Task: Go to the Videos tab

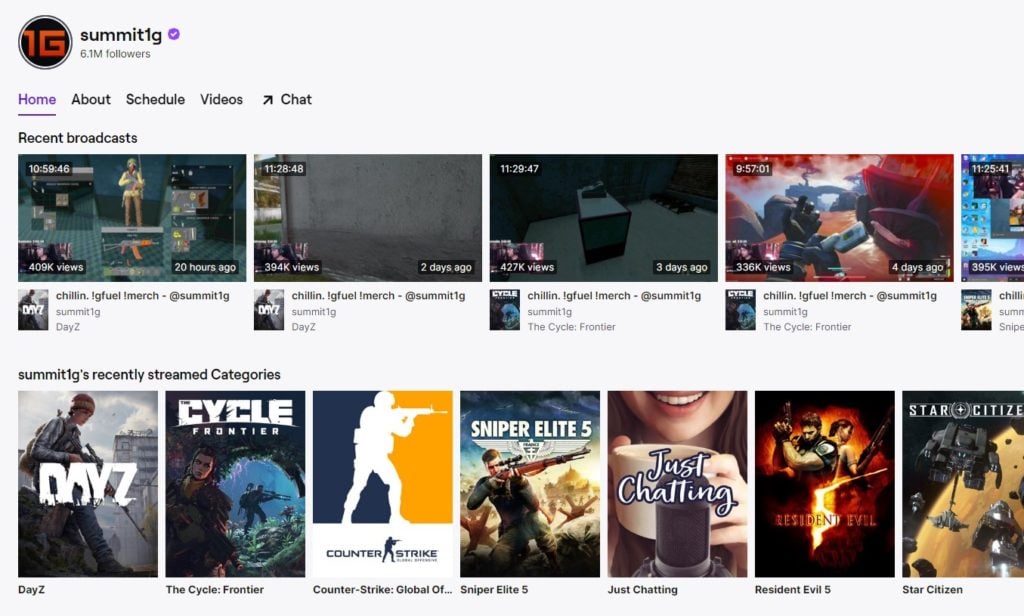Action: tap(221, 99)
